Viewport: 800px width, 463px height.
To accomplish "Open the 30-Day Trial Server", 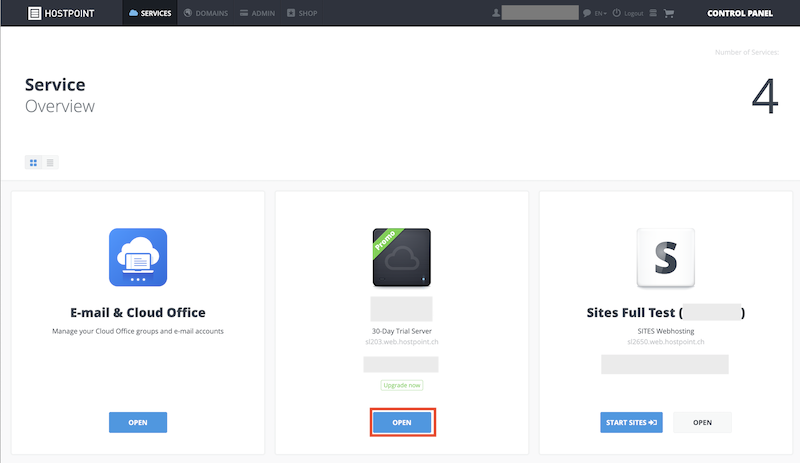I will (402, 423).
